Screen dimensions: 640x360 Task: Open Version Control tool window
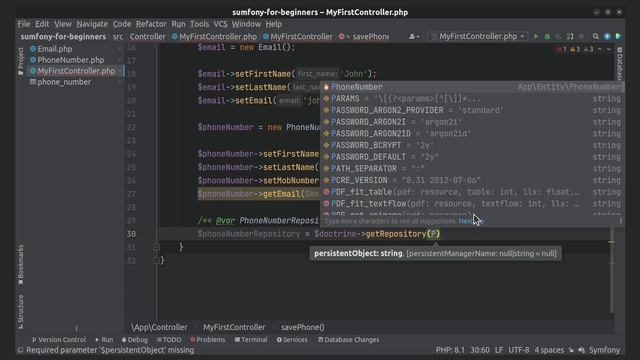(59, 340)
